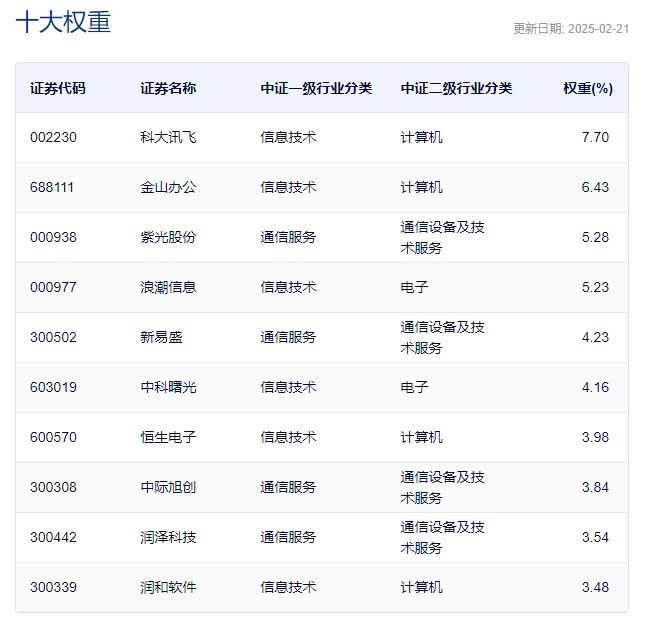Click security code 300442
Viewport: 650px width, 621px height.
click(53, 537)
